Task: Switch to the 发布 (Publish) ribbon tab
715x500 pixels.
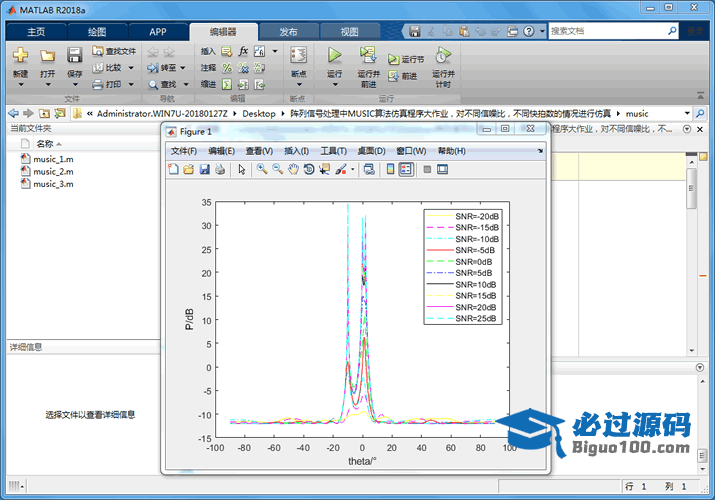Action: (288, 31)
